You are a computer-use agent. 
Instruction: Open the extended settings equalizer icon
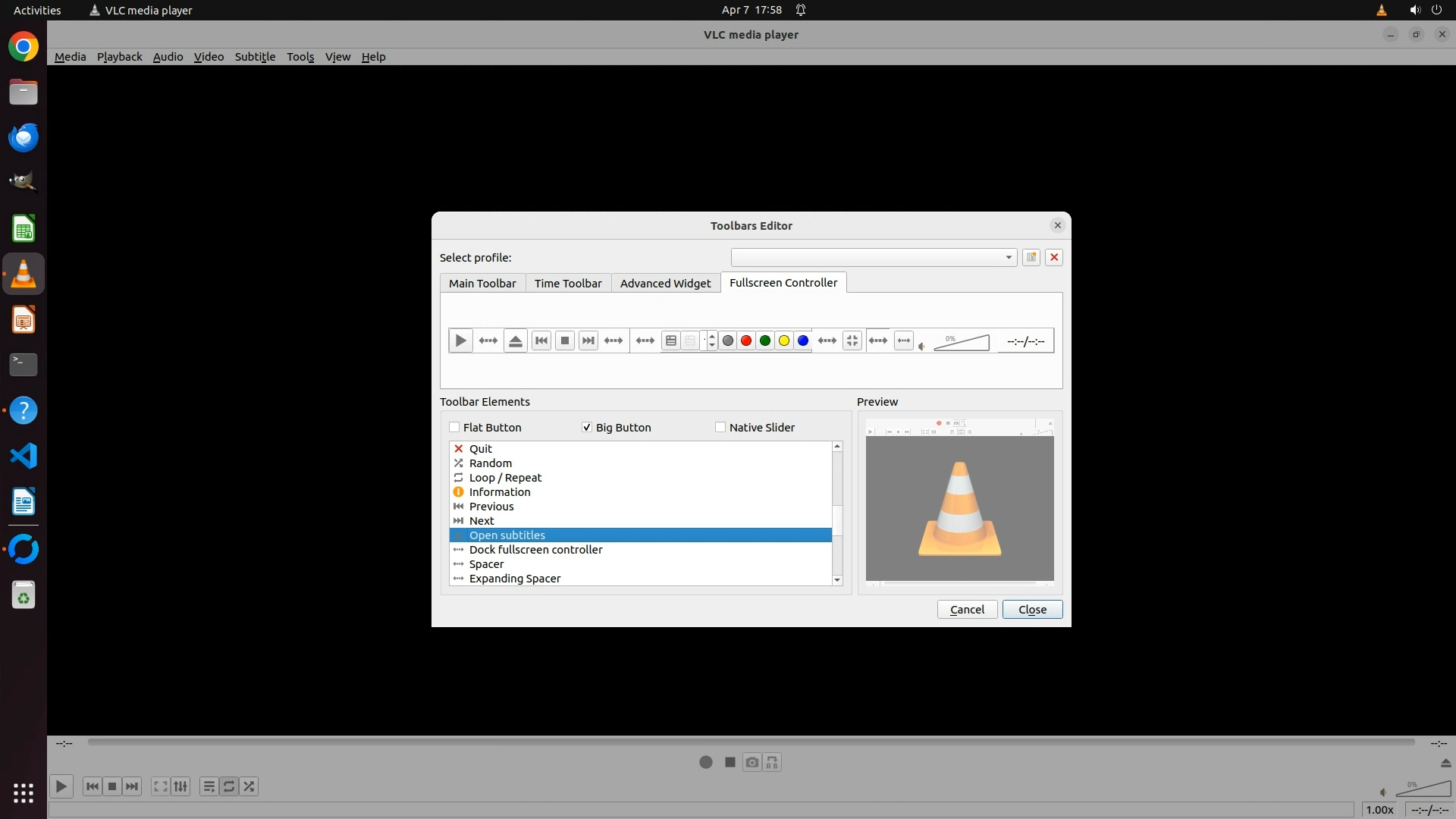pos(180,786)
